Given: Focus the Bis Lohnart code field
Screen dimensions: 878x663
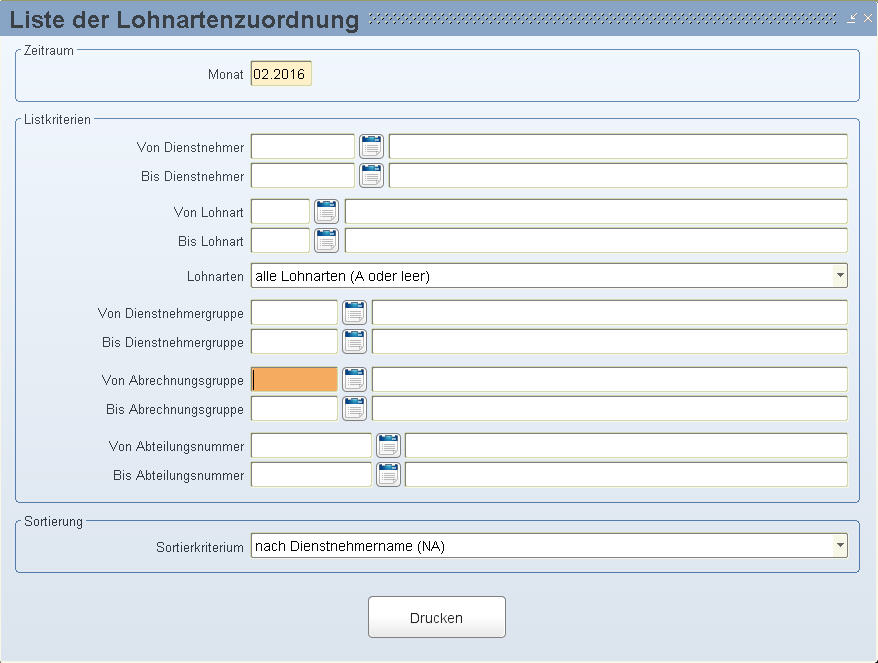Looking at the screenshot, I should [280, 241].
